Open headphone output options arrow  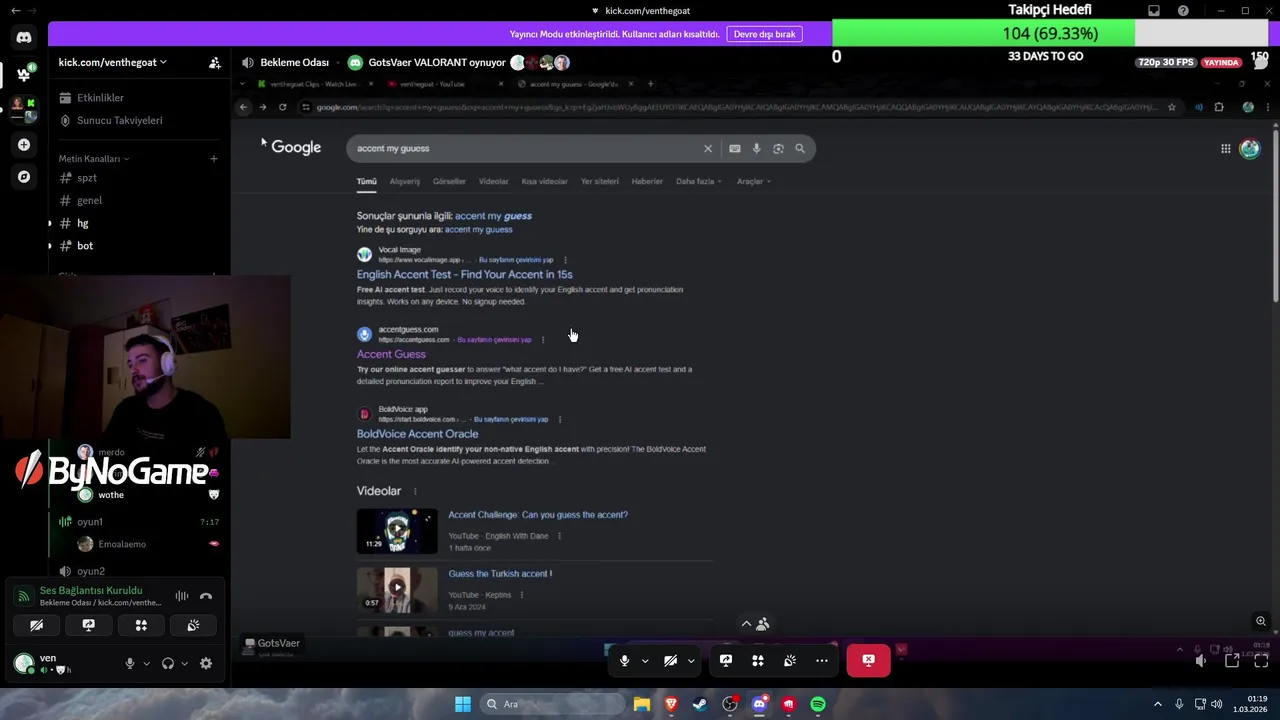coord(185,663)
